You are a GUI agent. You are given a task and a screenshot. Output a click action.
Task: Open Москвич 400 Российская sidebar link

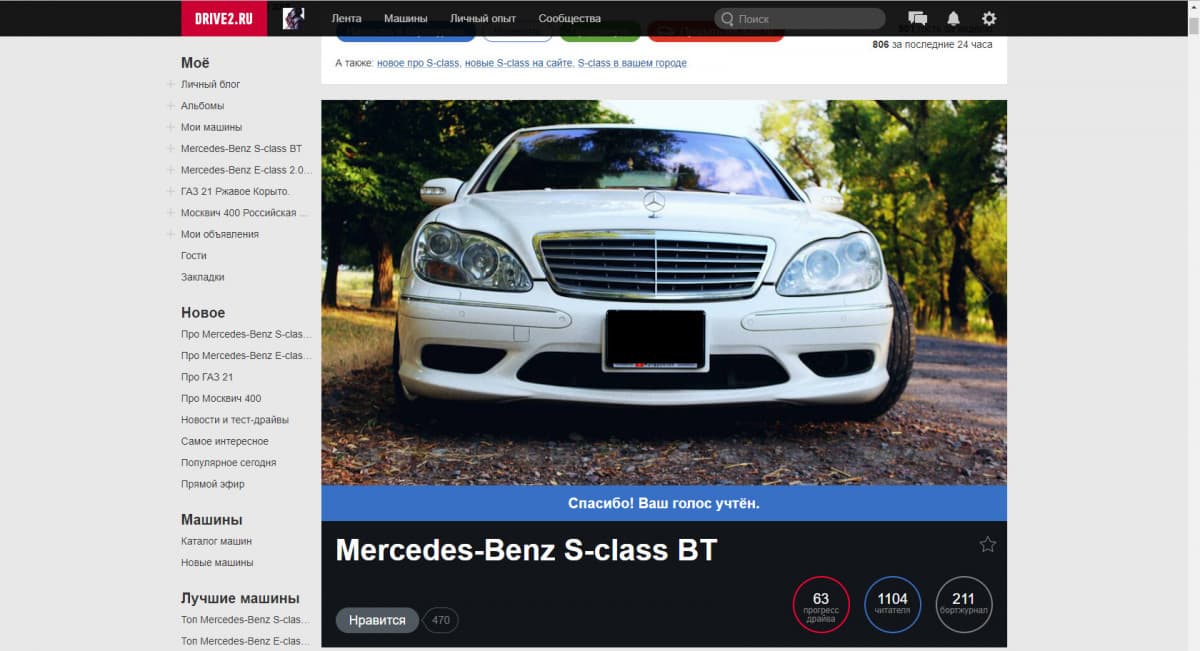coord(245,213)
